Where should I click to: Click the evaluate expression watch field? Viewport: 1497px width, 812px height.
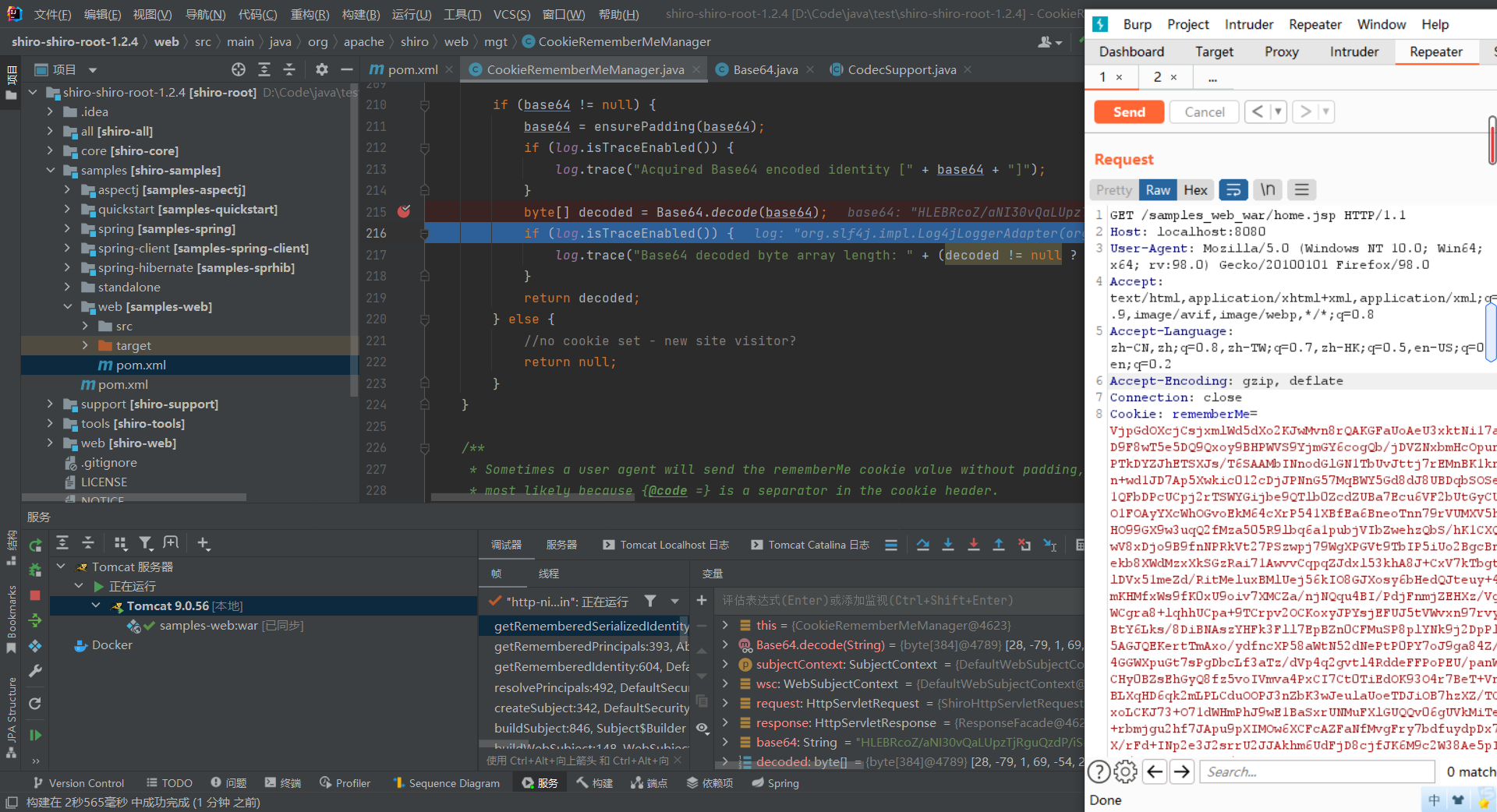[899, 600]
